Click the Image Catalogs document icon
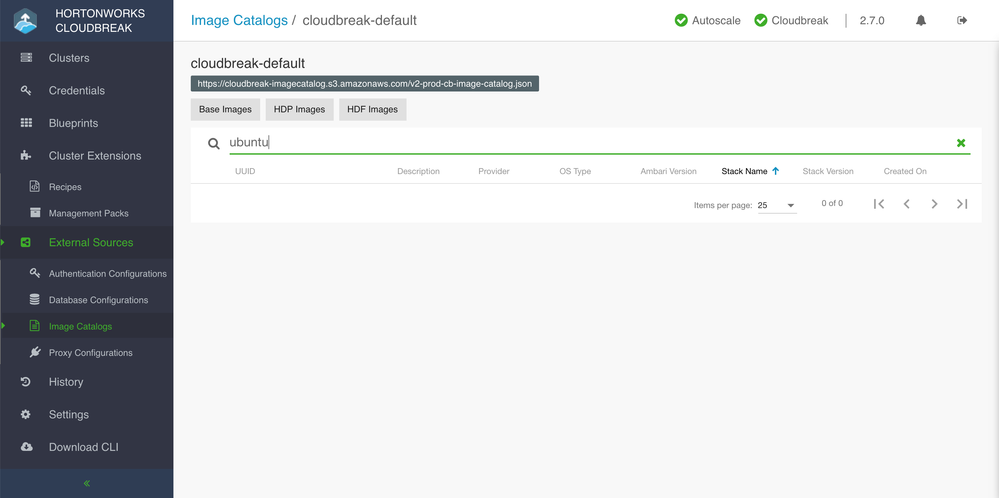The image size is (999, 498). pos(35,326)
